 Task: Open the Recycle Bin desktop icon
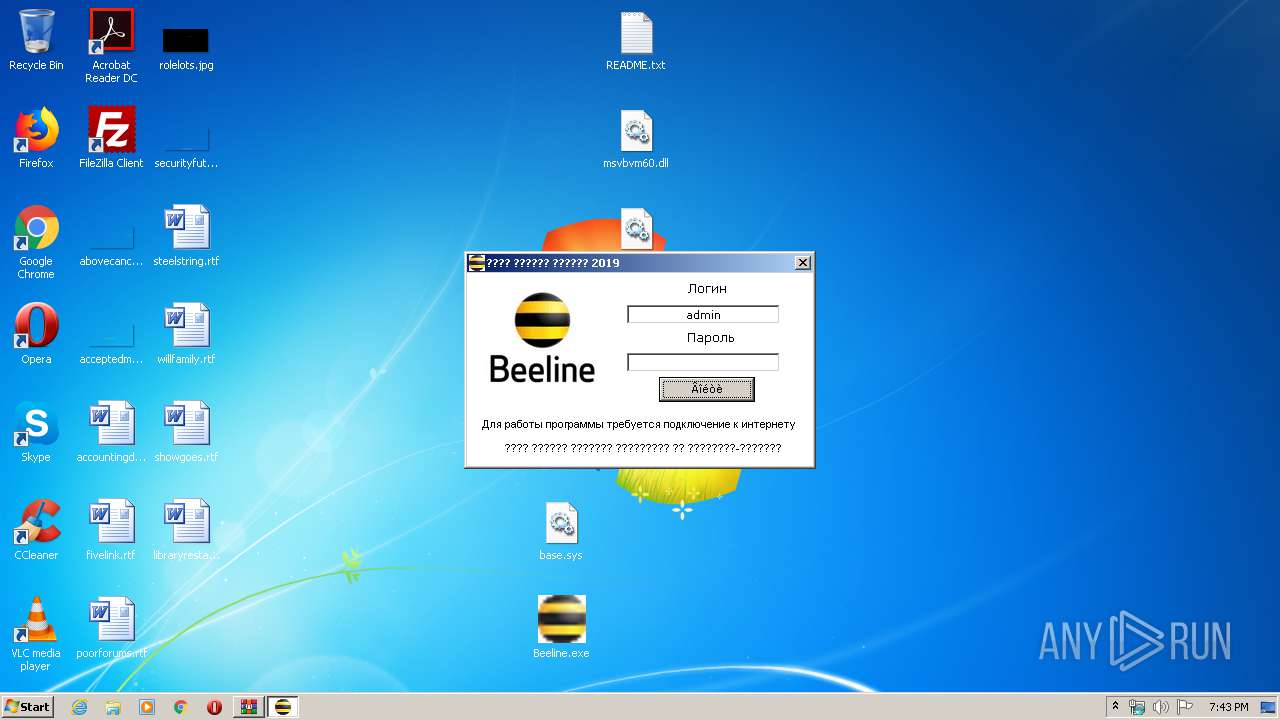tap(36, 40)
